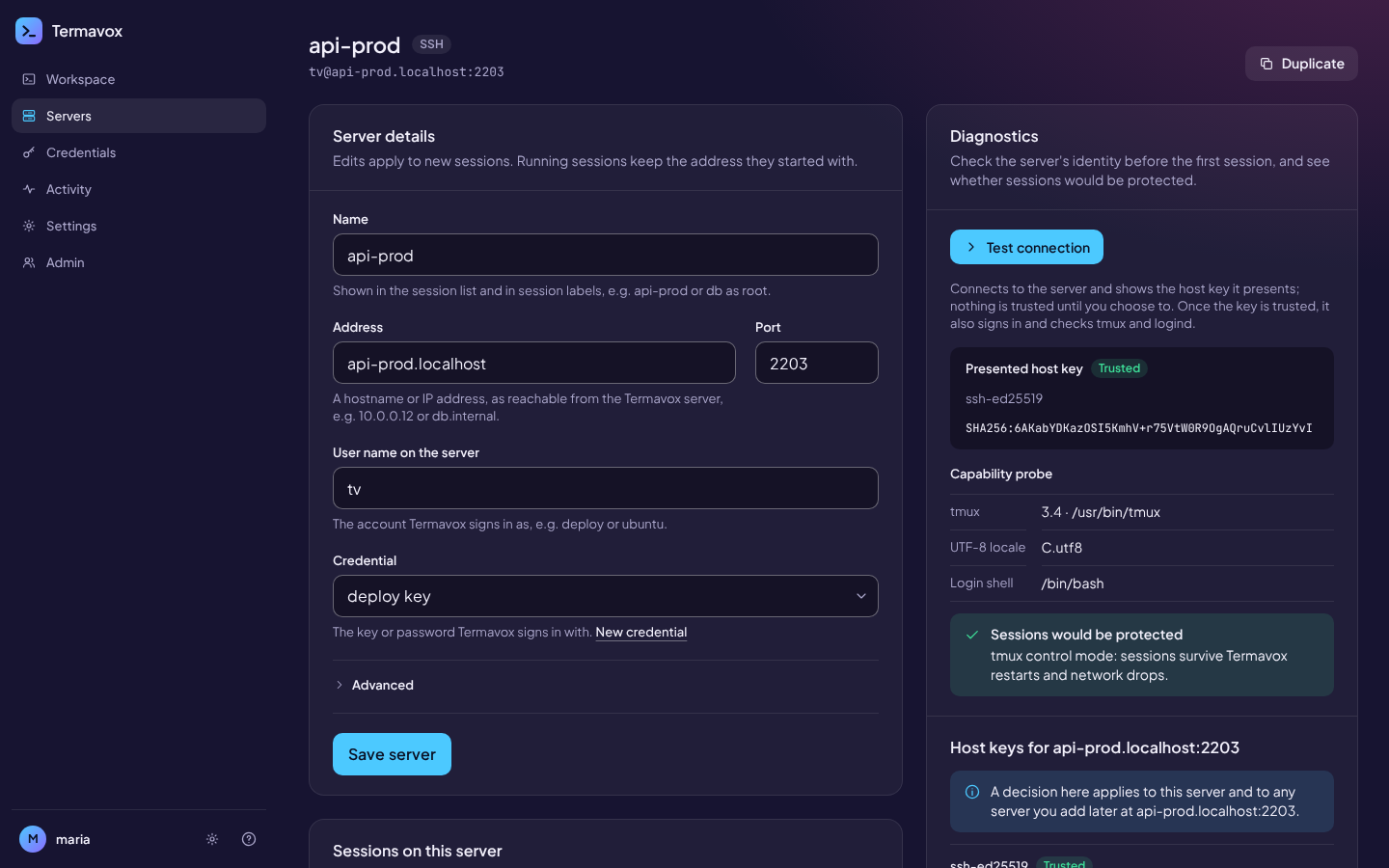Image resolution: width=1389 pixels, height=868 pixels.
Task: Click the /bin/bash login shell value
Action: click(1073, 583)
